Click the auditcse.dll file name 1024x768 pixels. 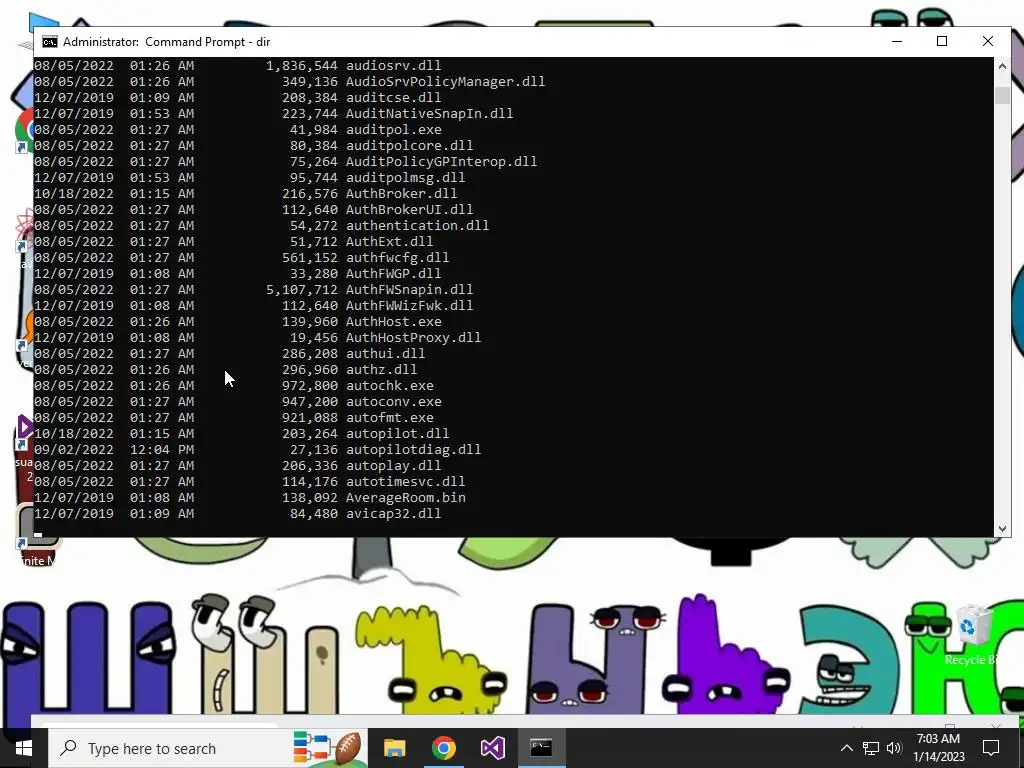(x=393, y=97)
